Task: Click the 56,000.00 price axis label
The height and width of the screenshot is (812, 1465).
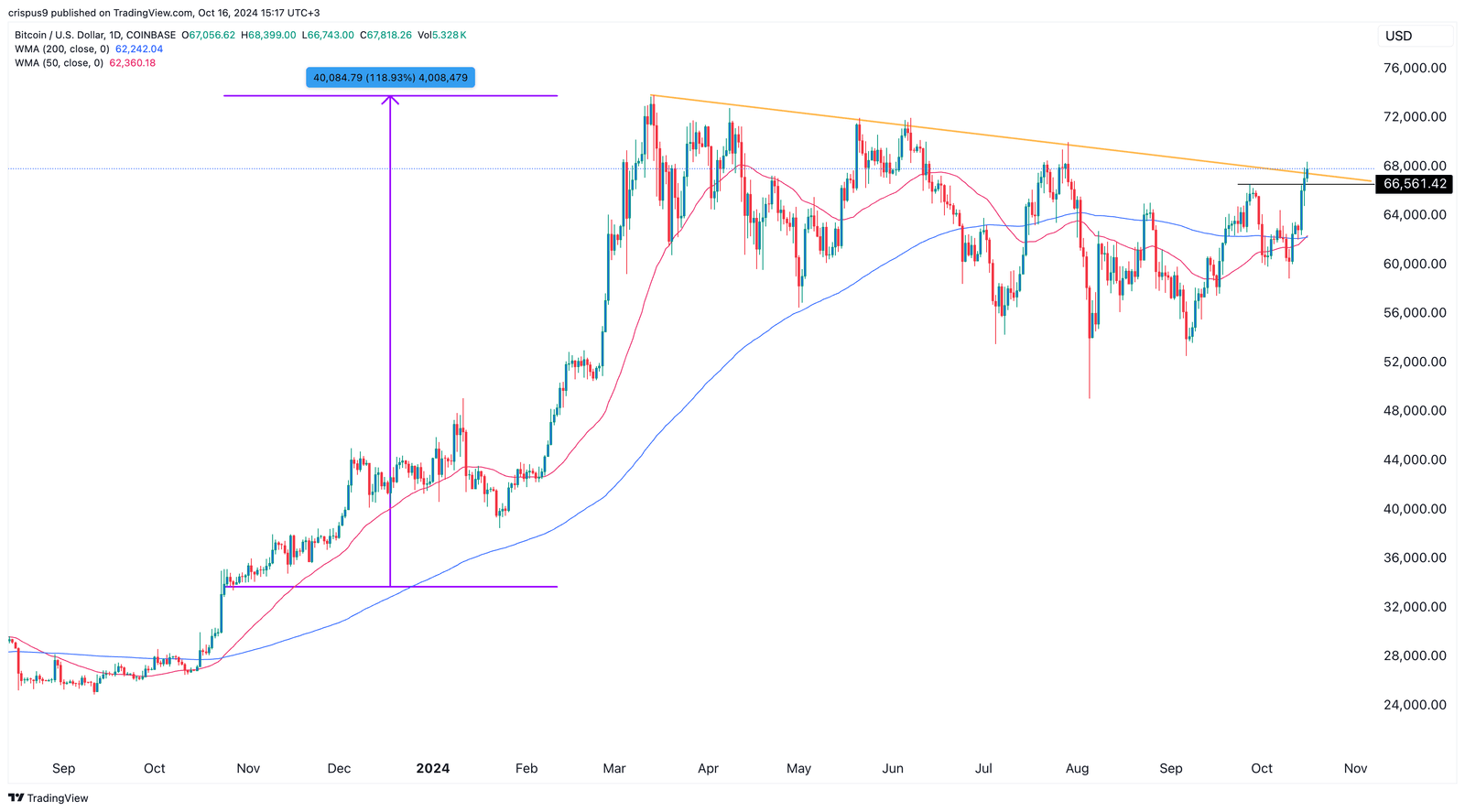Action: click(x=1415, y=313)
